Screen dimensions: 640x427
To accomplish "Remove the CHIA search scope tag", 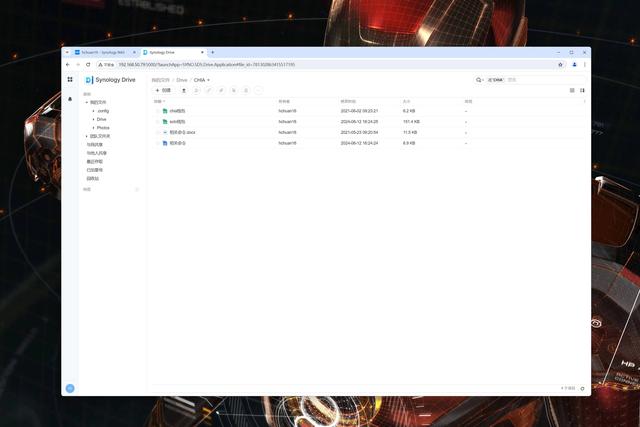I will click(495, 80).
